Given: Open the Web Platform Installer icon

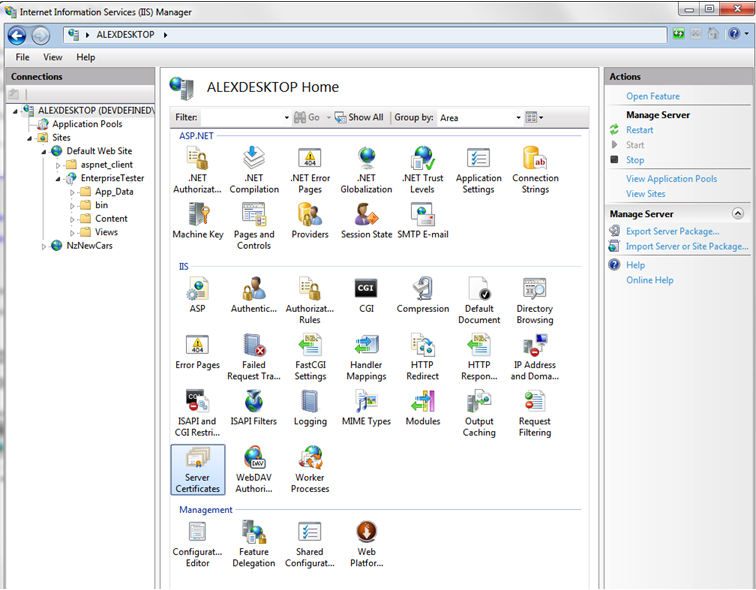Looking at the screenshot, I should point(366,543).
